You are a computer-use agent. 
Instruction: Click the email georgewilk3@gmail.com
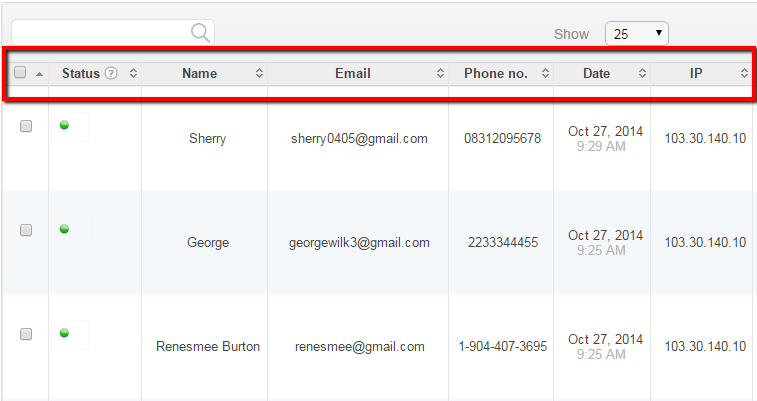point(359,243)
